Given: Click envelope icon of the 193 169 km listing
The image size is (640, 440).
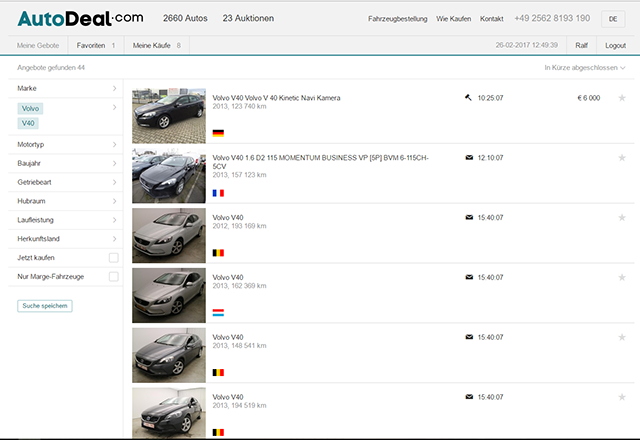Looking at the screenshot, I should click(469, 218).
